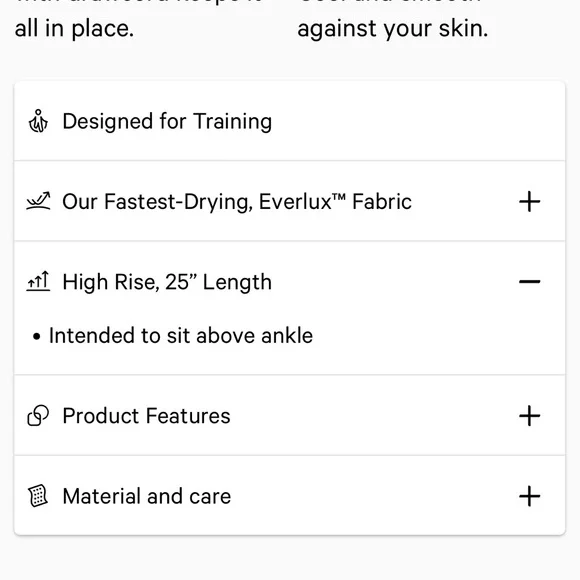Click the 'Intended to sit above ankle' bullet
This screenshot has height=580, width=580.
[181, 335]
